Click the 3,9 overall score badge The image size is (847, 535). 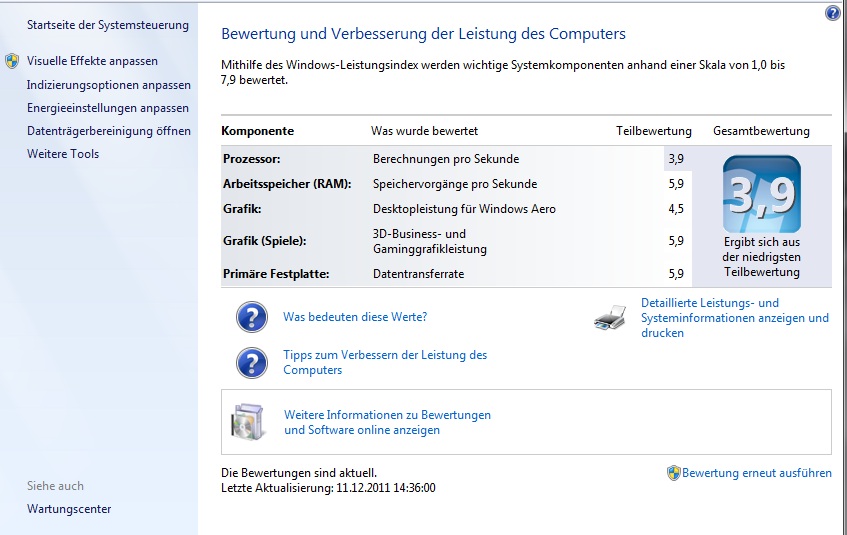point(762,194)
